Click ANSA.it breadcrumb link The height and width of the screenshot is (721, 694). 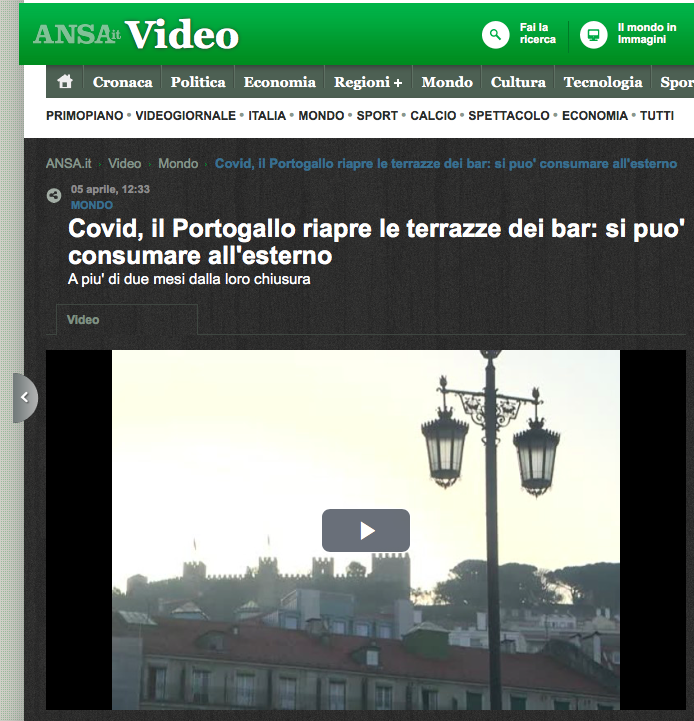coord(69,164)
